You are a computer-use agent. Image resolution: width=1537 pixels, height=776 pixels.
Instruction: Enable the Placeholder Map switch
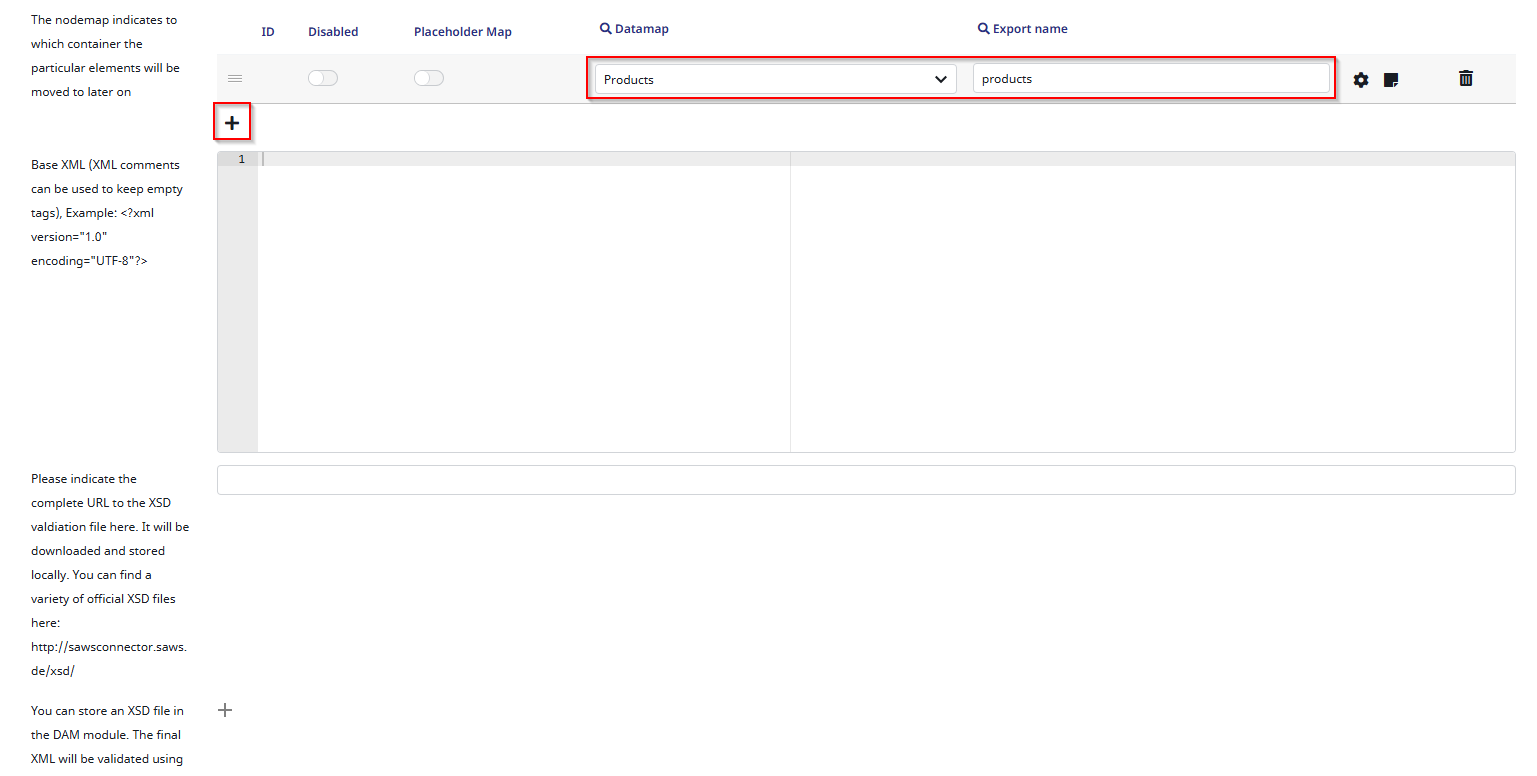pyautogui.click(x=429, y=78)
